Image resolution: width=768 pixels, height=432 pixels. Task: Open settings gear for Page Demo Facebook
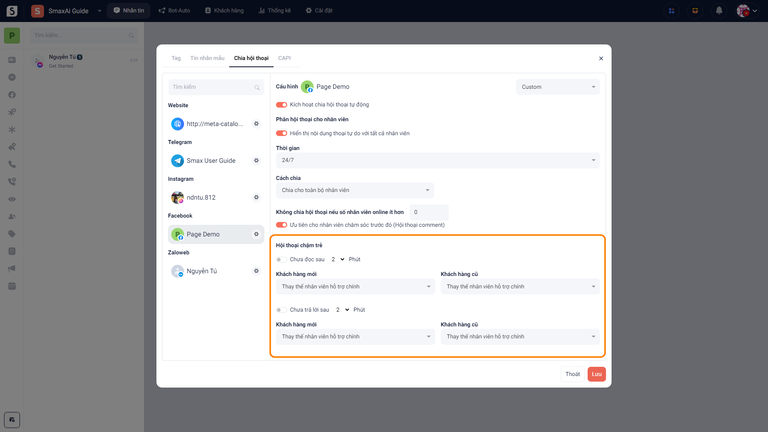(256, 234)
